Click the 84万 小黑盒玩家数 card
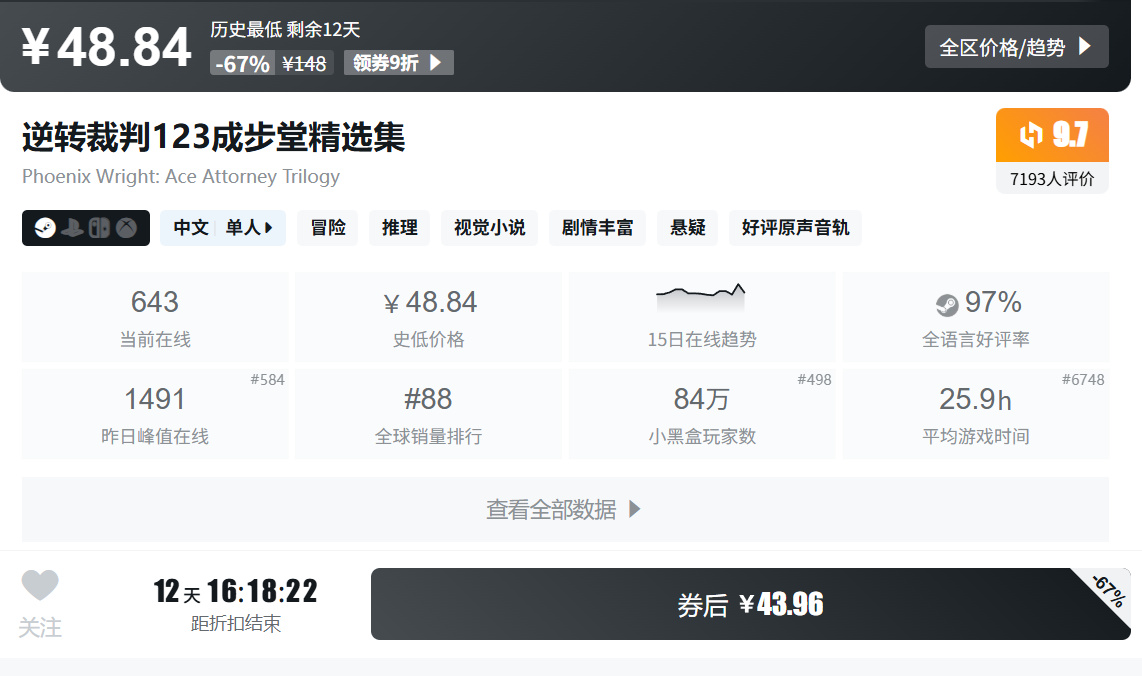The width and height of the screenshot is (1142, 676). pos(702,414)
